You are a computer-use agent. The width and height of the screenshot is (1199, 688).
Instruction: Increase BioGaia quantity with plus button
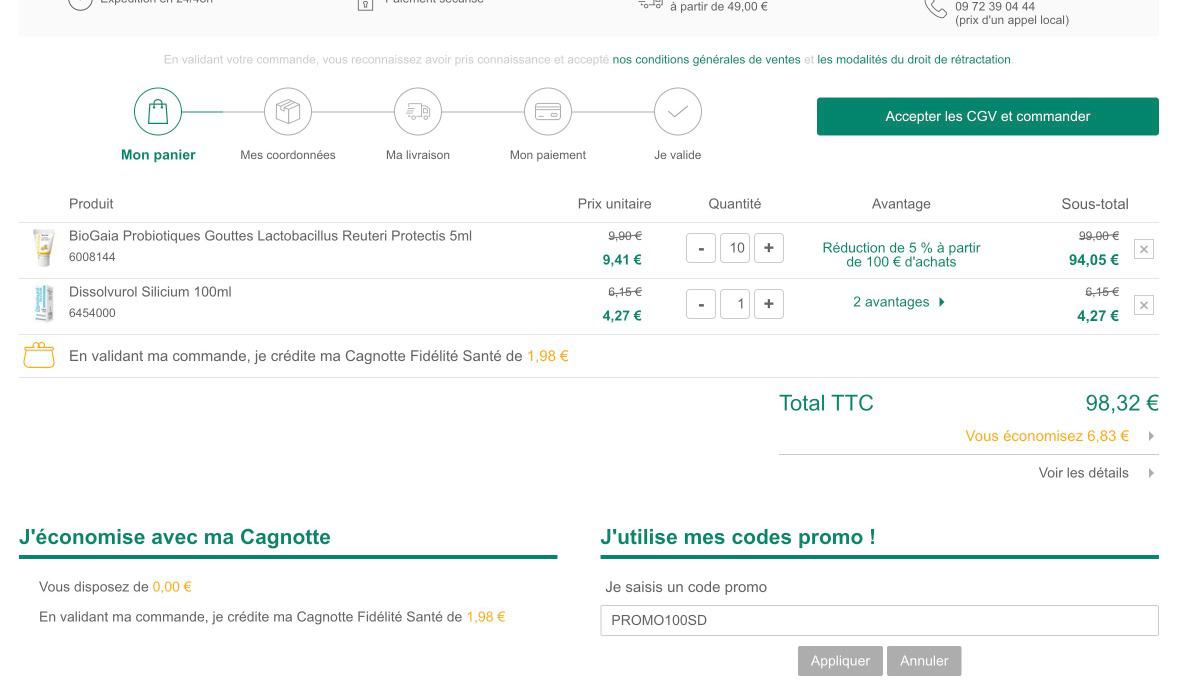(x=768, y=248)
